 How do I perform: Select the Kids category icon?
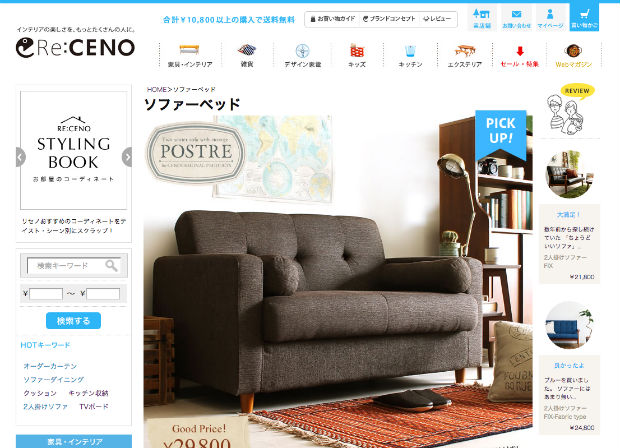[x=357, y=51]
